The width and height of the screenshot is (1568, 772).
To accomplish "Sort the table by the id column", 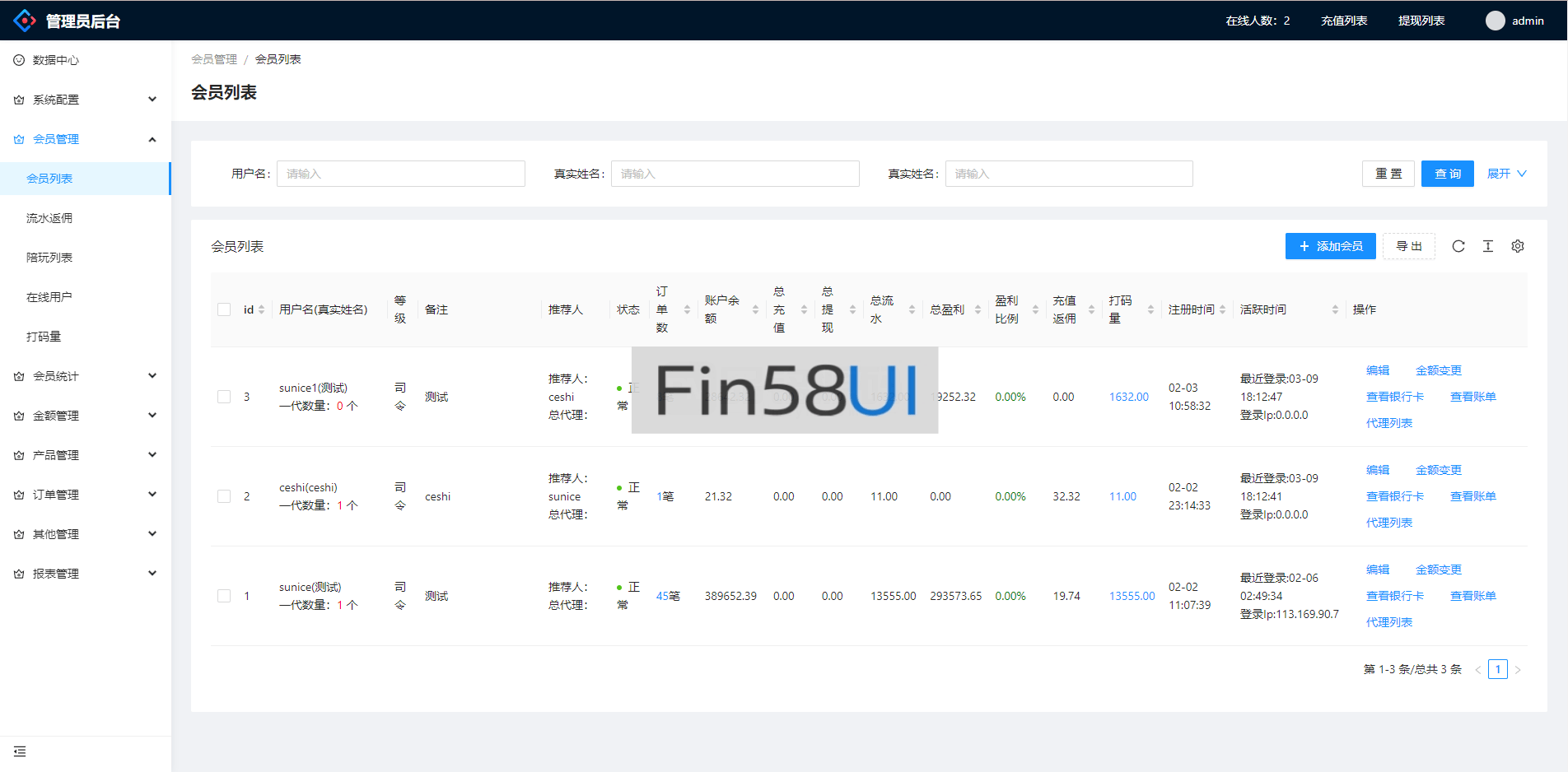I will [261, 309].
